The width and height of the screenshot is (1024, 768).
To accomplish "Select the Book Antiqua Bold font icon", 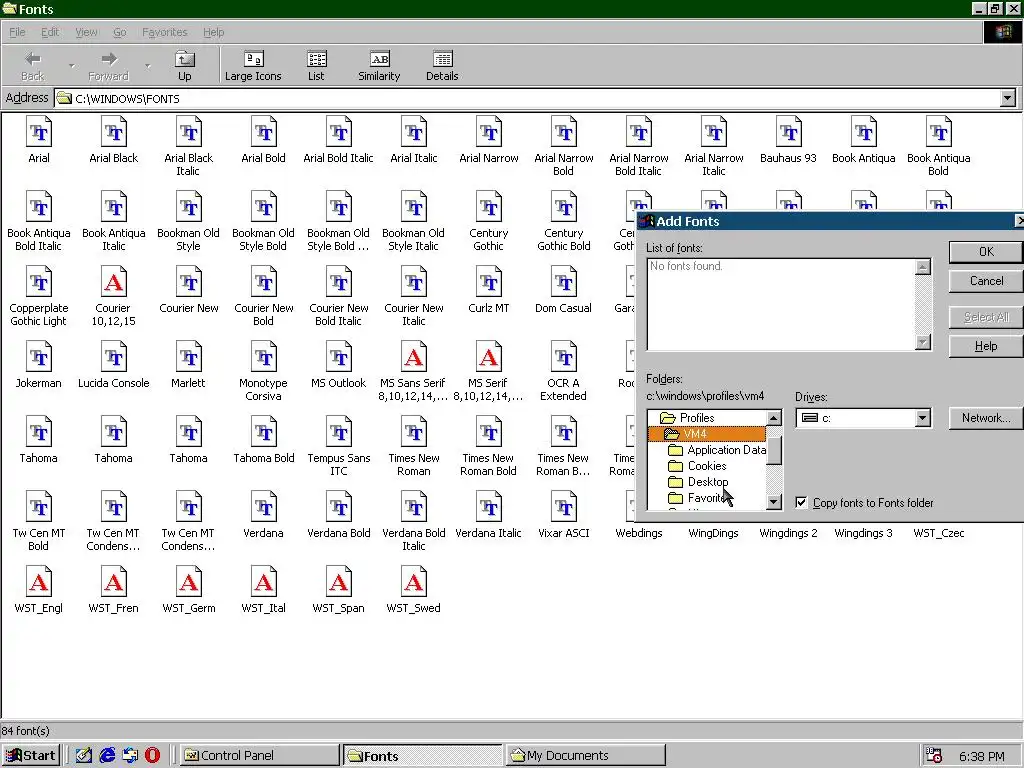I will [938, 132].
